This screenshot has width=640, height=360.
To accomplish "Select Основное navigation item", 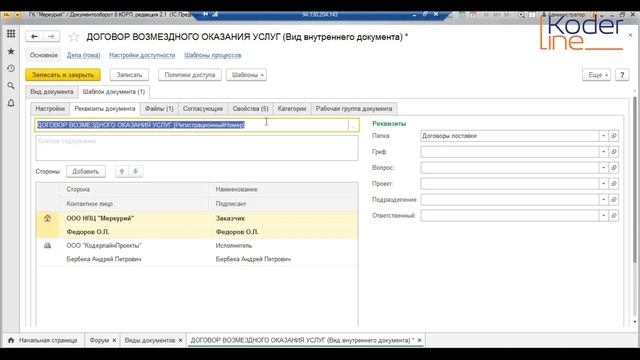I will point(44,55).
